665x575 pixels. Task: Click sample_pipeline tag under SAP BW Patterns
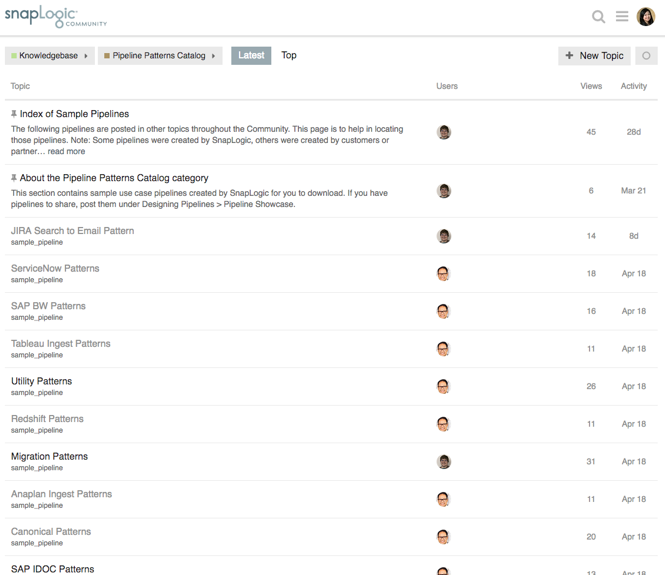37,318
